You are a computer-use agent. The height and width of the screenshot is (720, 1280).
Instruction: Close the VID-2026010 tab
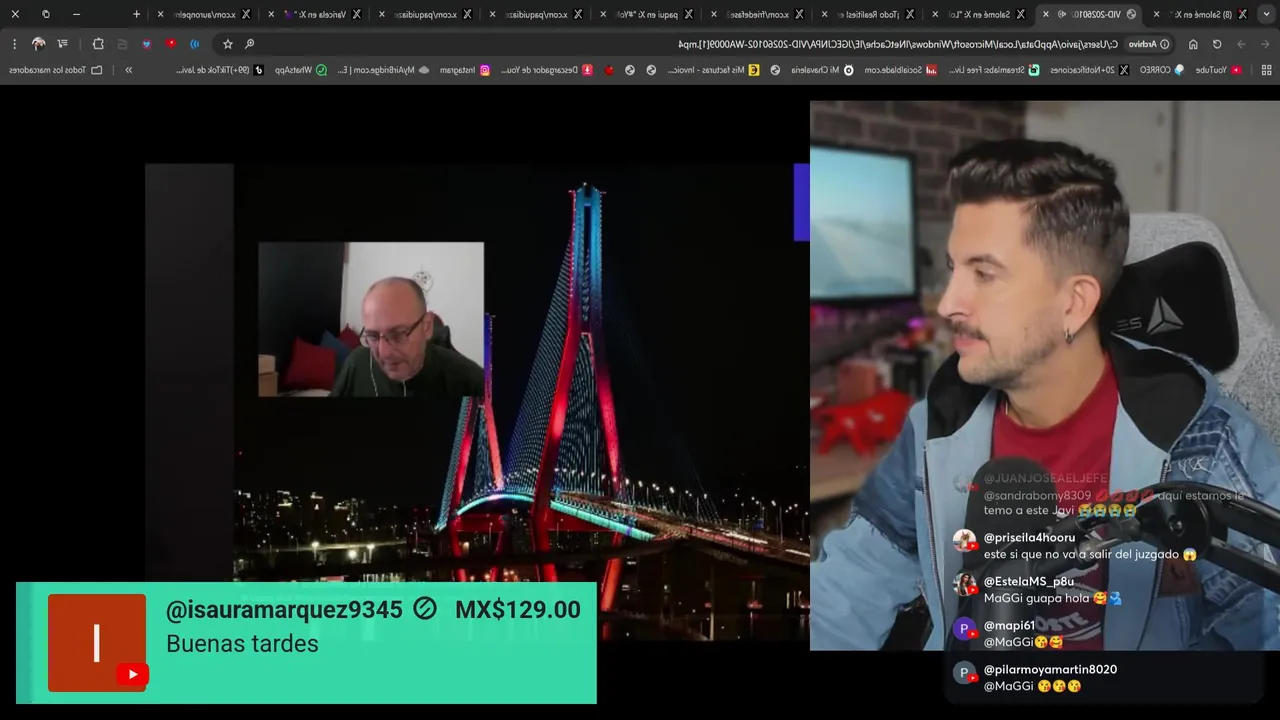[x=1046, y=14]
